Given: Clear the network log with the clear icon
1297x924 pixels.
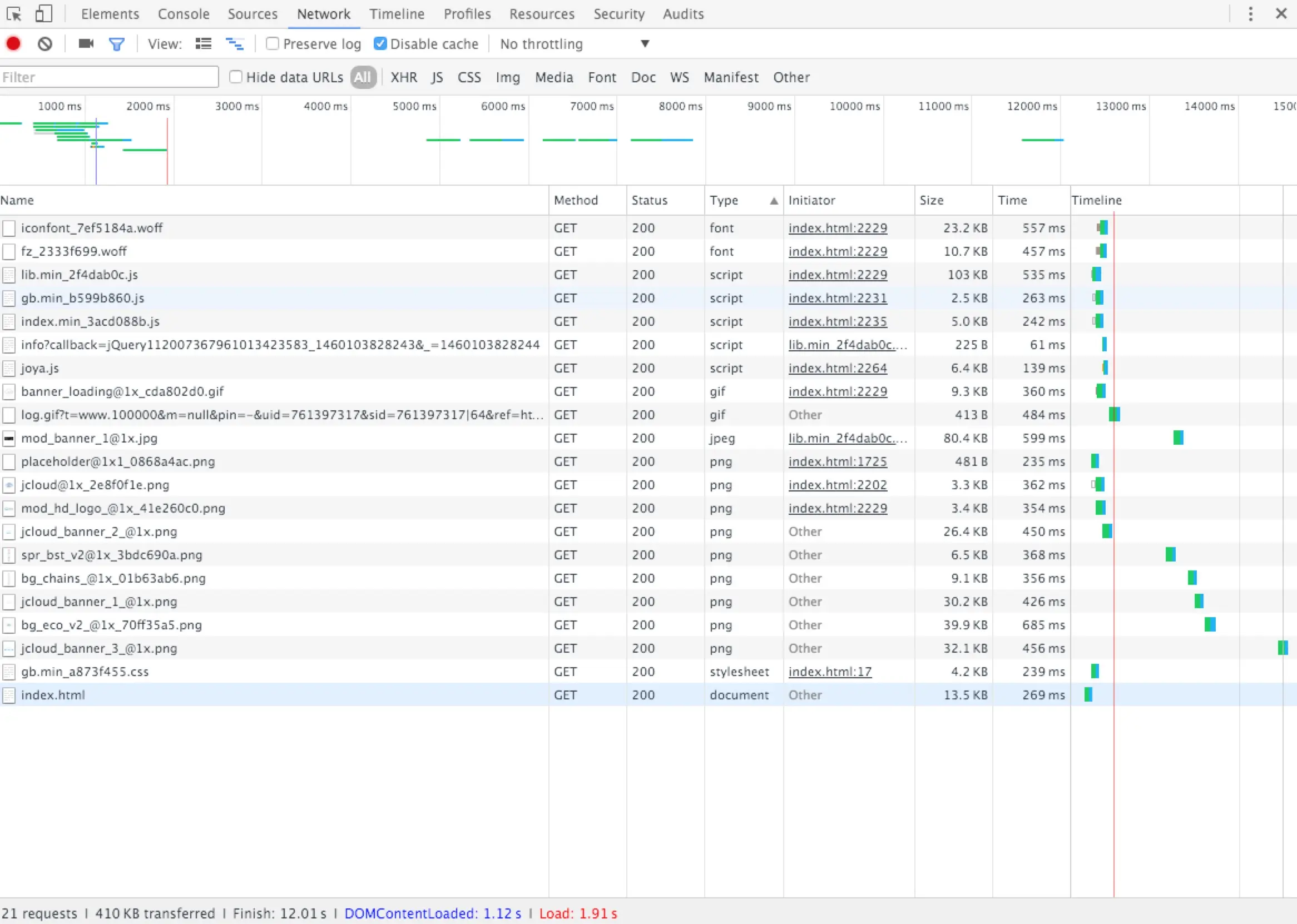Looking at the screenshot, I should (45, 44).
